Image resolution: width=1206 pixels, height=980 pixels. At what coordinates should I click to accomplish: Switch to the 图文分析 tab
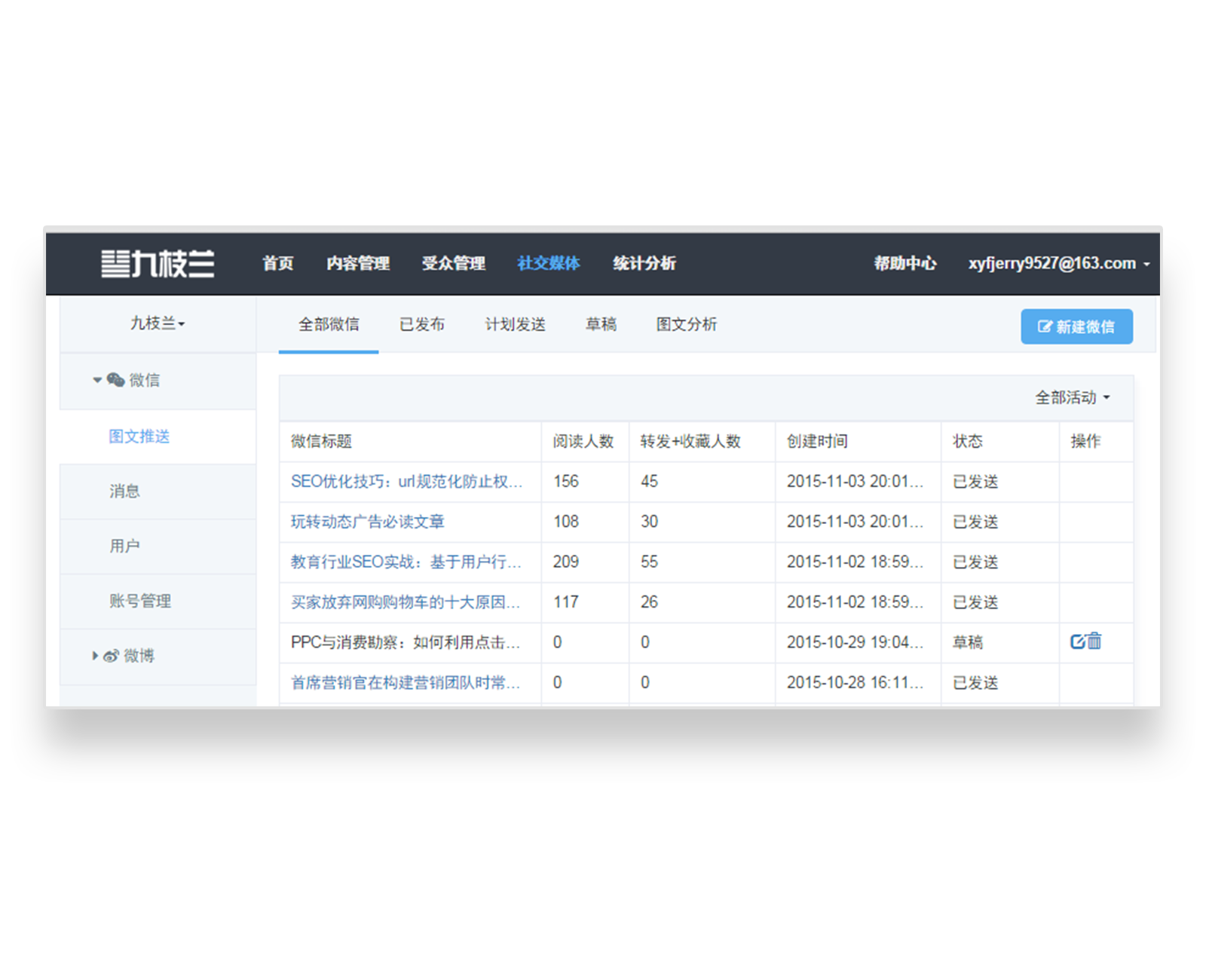[x=687, y=324]
